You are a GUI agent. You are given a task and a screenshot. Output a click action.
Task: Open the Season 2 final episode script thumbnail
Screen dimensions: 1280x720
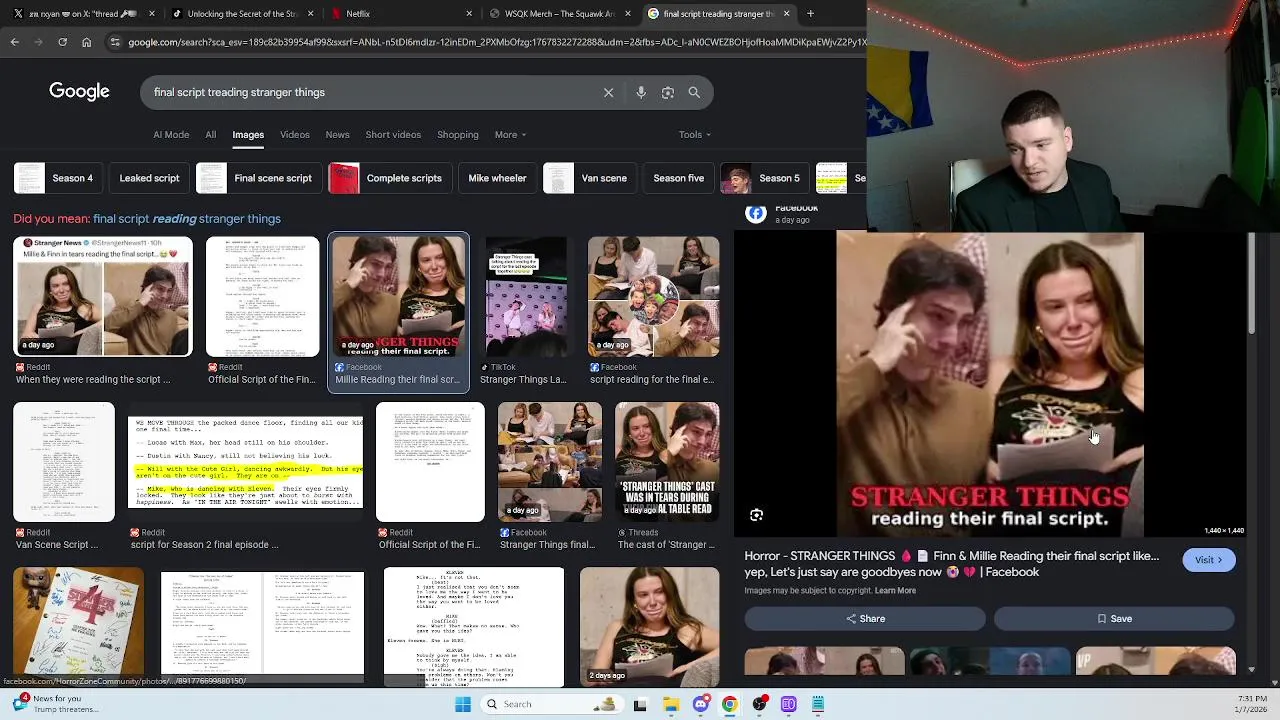(246, 462)
